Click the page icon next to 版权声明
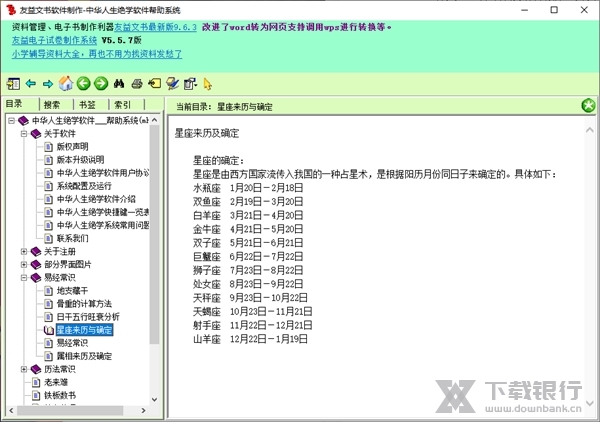Image resolution: width=600 pixels, height=422 pixels. coord(49,147)
